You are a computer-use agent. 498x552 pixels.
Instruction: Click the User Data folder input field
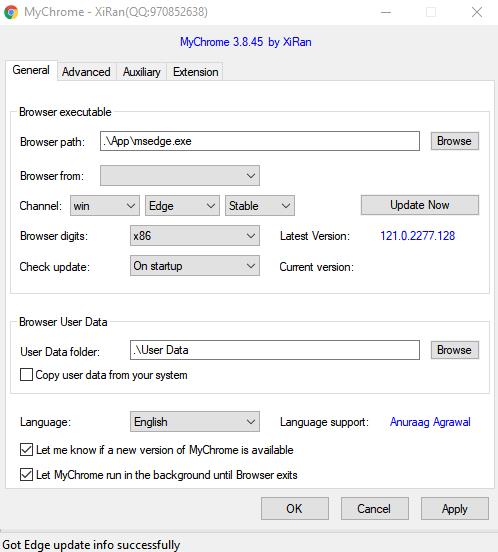(x=275, y=350)
